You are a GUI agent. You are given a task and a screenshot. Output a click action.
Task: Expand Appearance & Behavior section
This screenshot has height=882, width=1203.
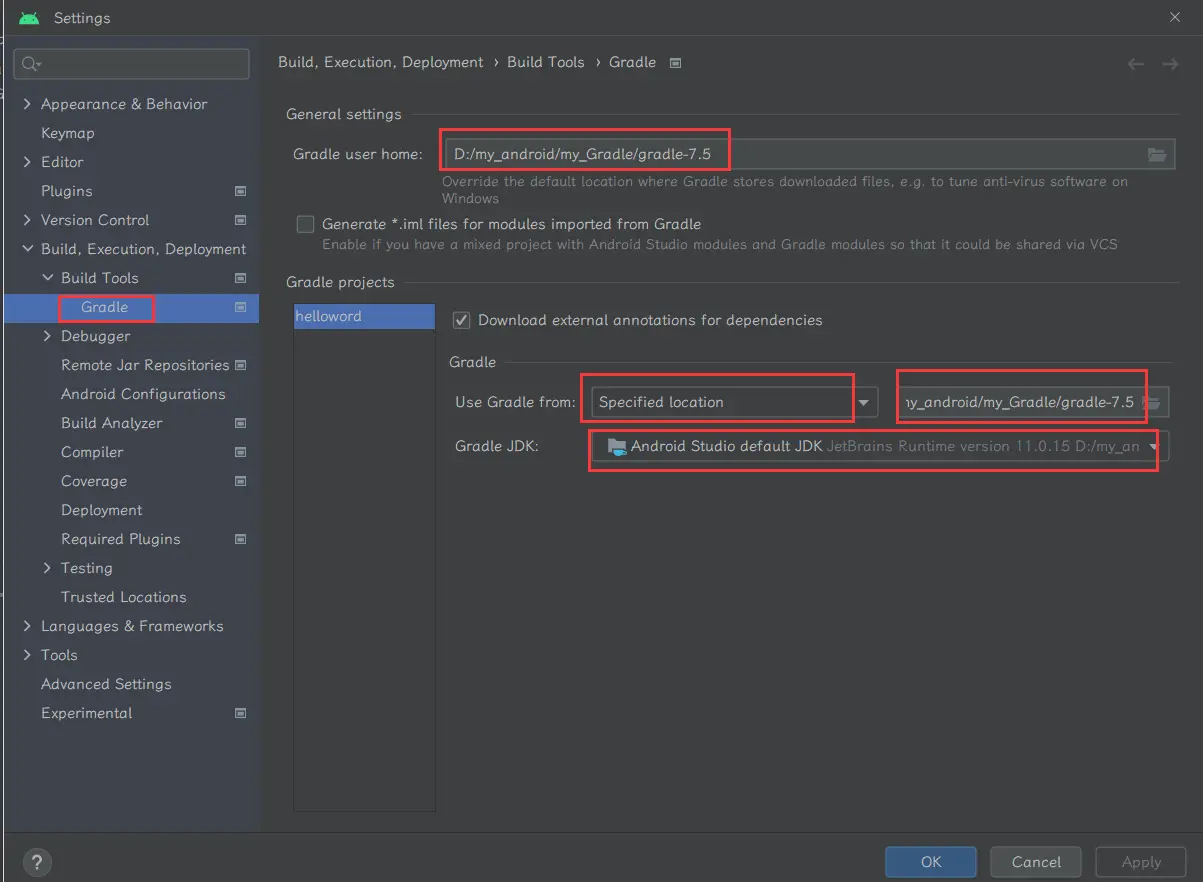[x=27, y=104]
